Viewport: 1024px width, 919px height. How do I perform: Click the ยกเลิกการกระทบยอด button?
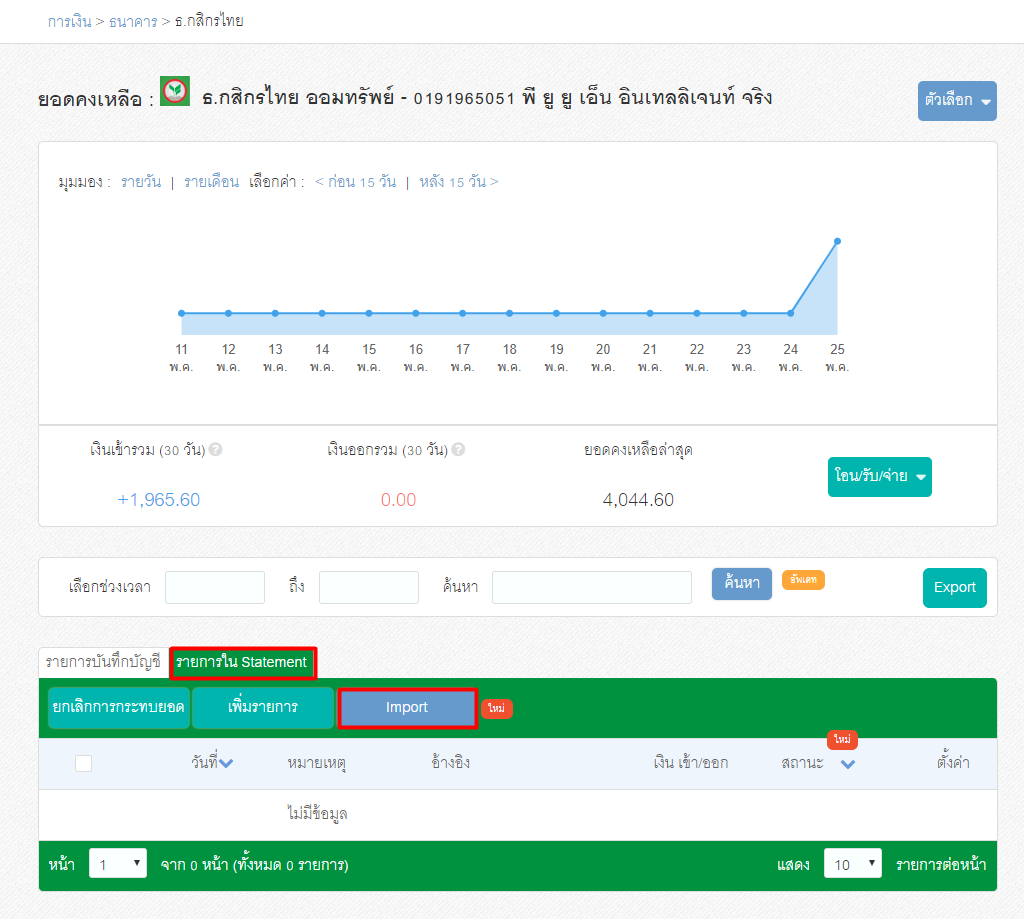(x=119, y=707)
